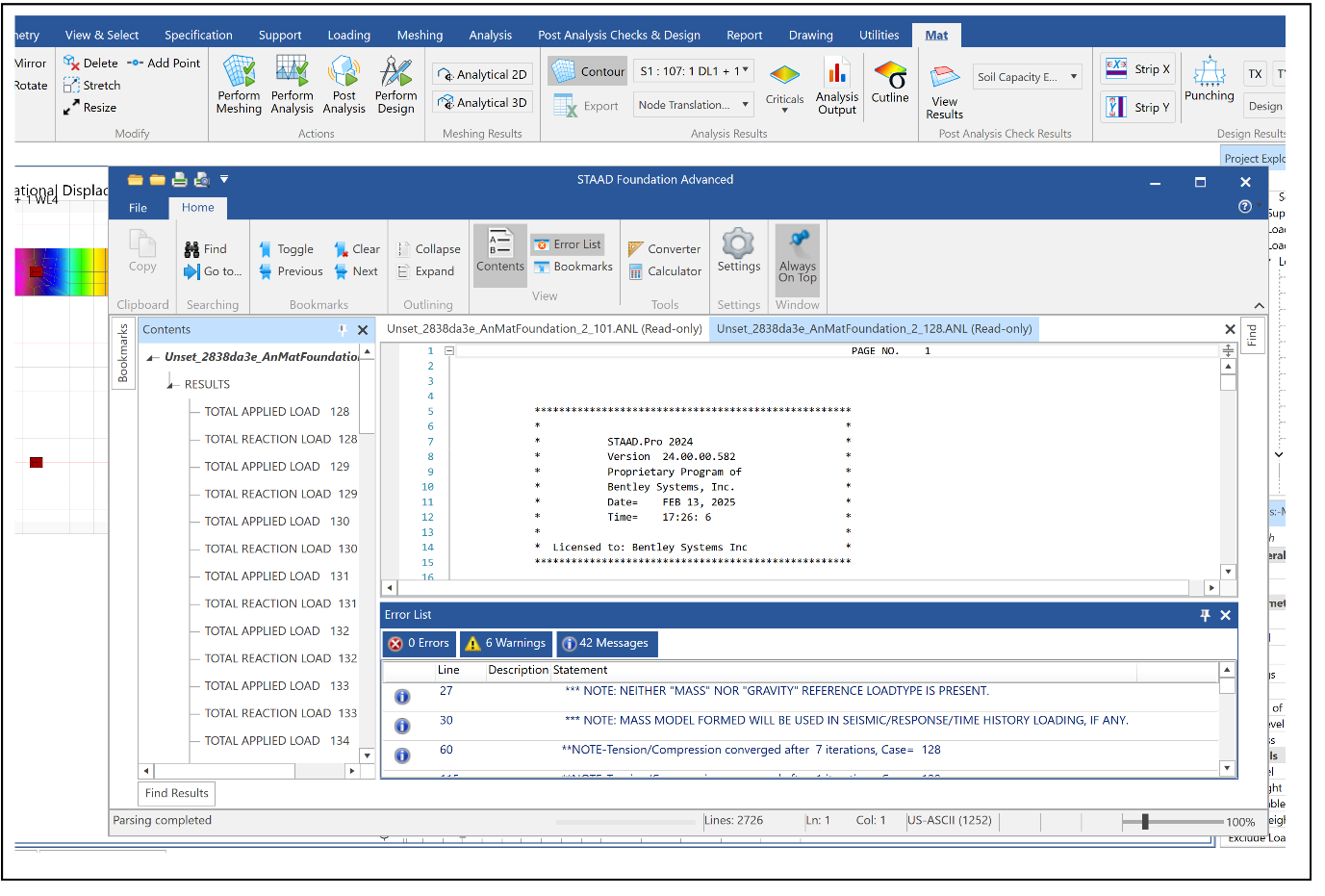Jump to the Previous bookmark
Screen dimensions: 1325x896
291,271
